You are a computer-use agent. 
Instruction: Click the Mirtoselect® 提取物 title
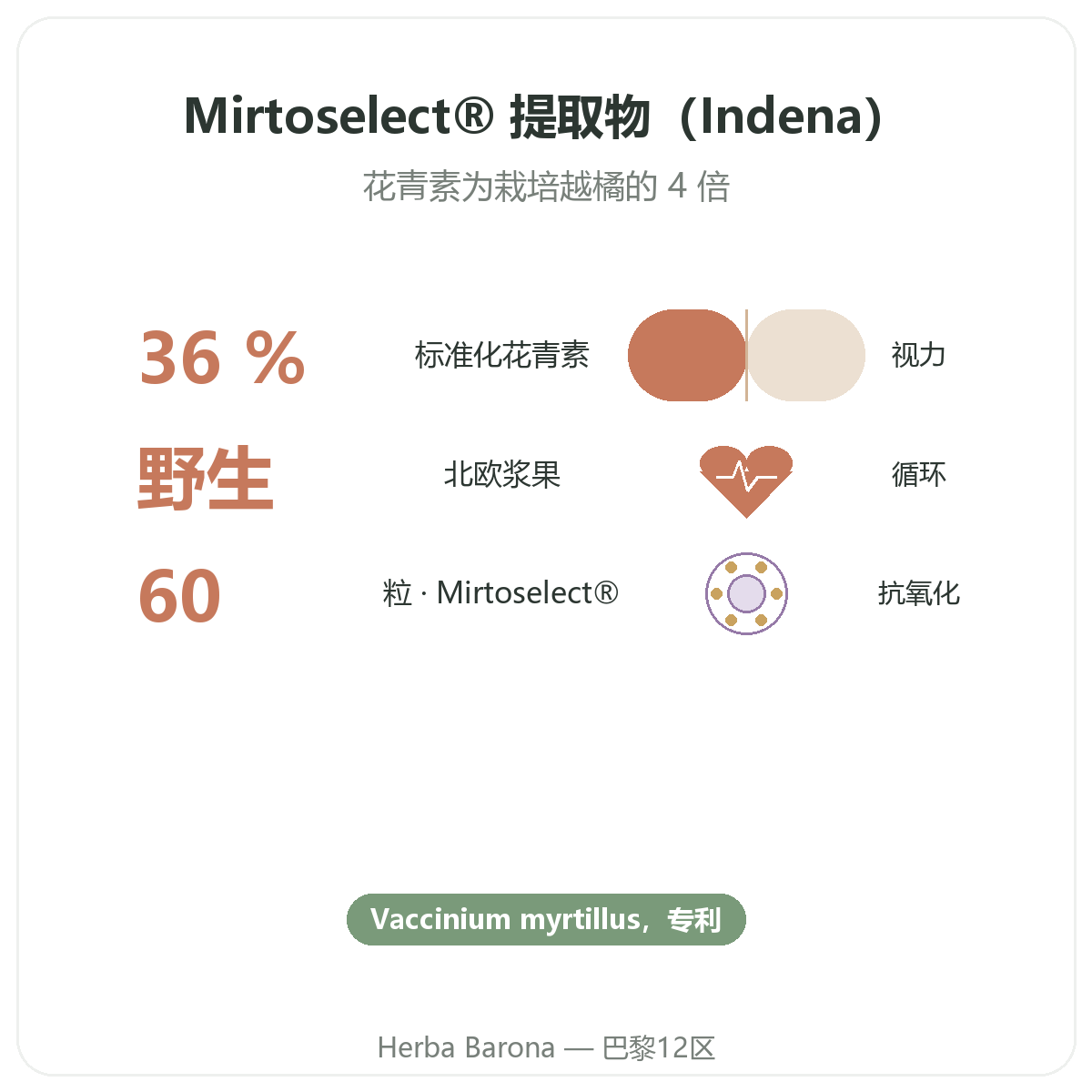[x=533, y=116]
